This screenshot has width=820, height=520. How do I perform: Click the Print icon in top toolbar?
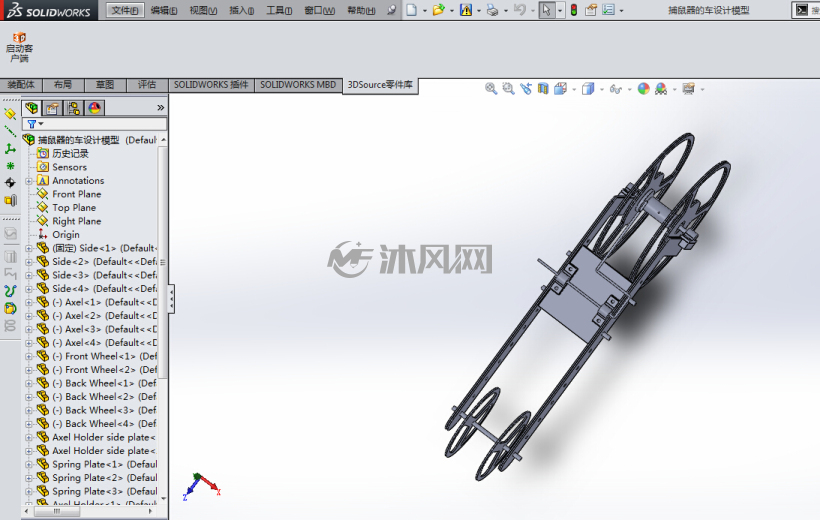pyautogui.click(x=492, y=10)
